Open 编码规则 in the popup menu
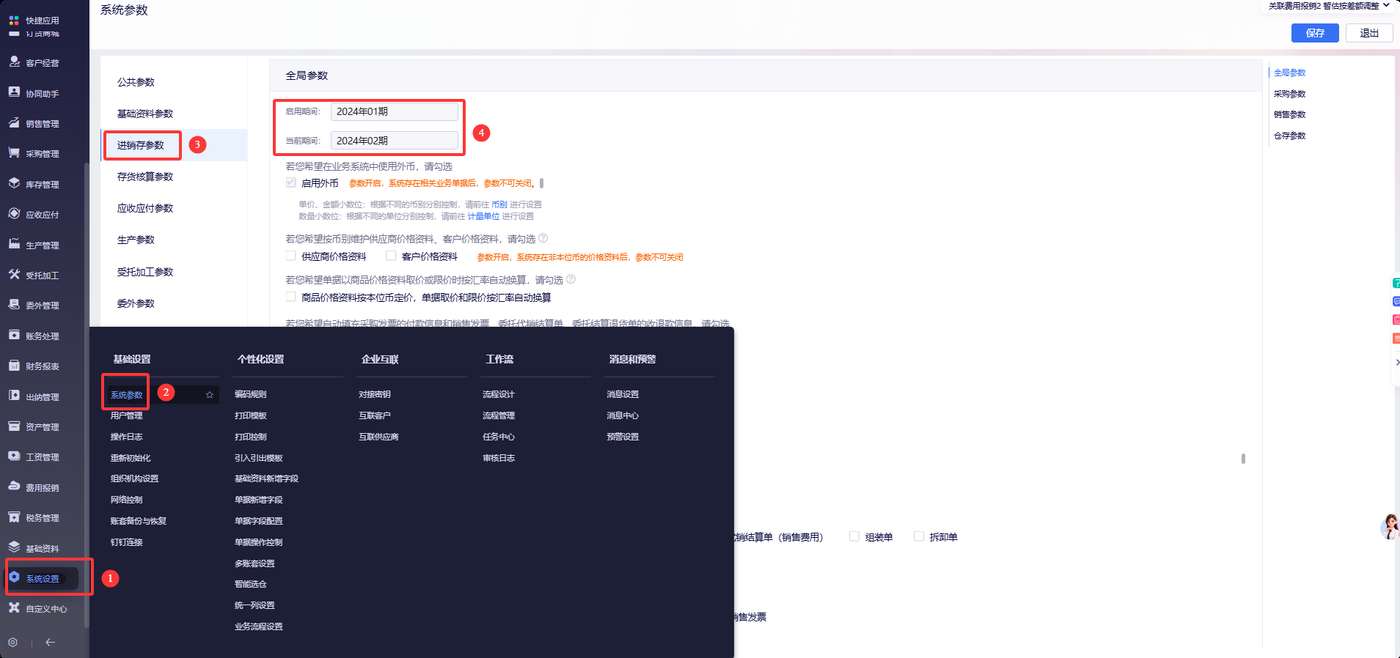Viewport: 1400px width, 658px height. coord(250,394)
